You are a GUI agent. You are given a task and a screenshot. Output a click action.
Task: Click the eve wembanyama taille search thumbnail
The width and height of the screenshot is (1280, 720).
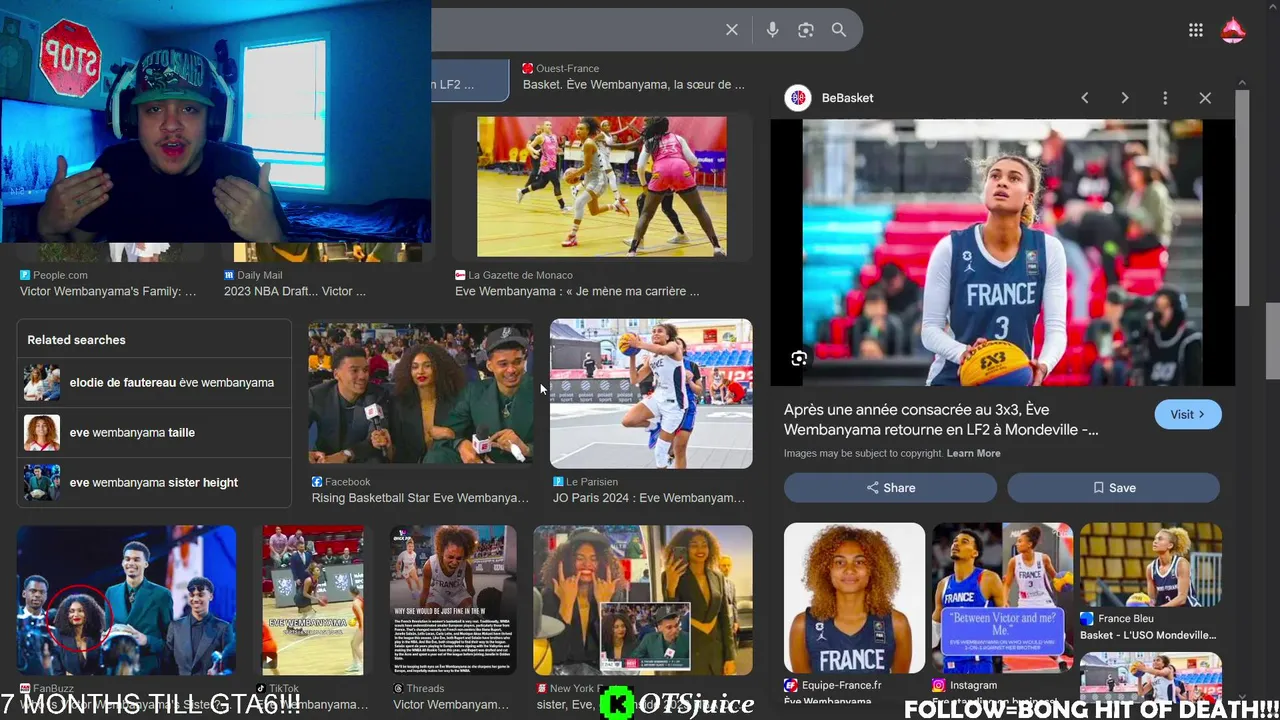tap(42, 433)
